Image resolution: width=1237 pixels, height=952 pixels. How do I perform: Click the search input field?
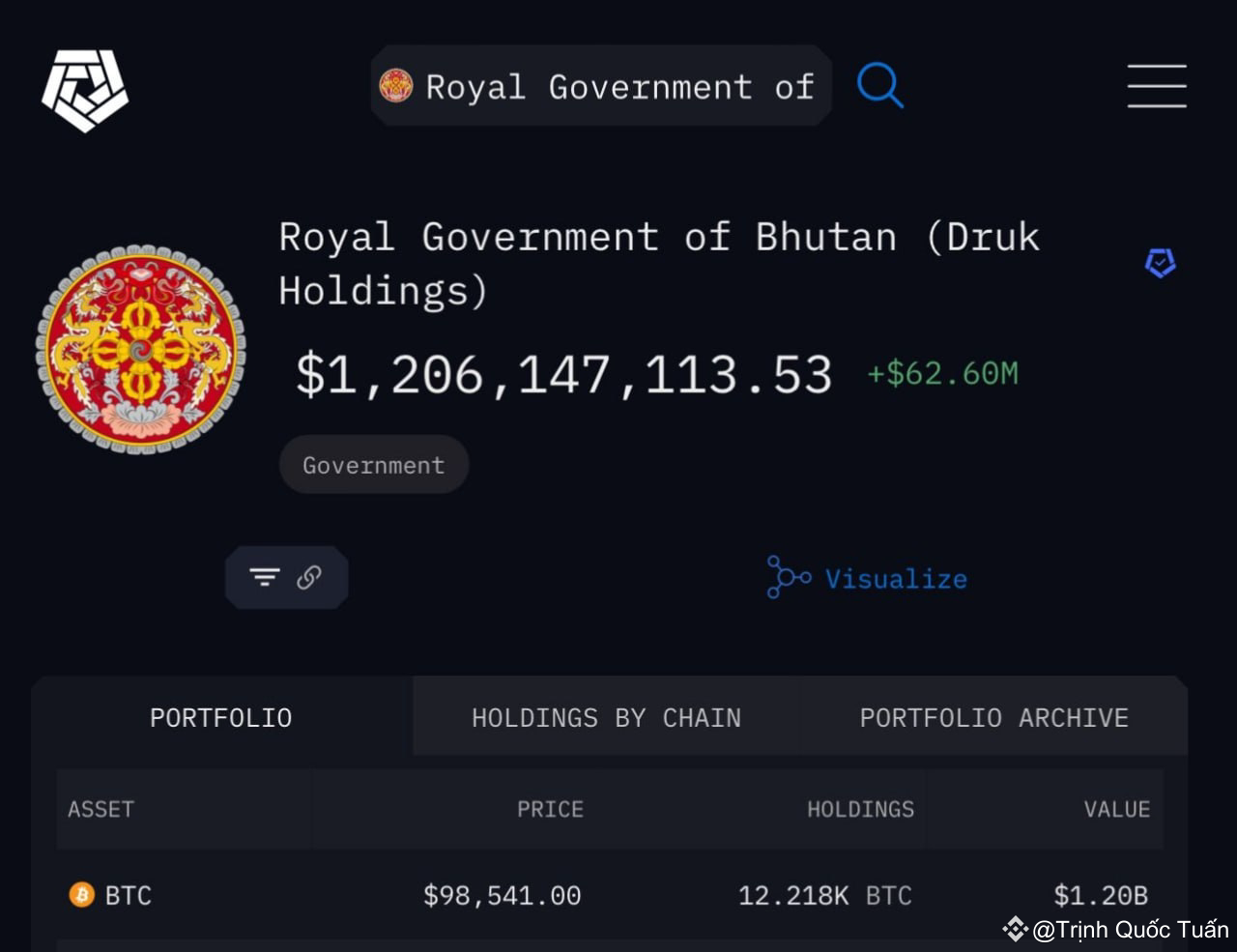(599, 85)
